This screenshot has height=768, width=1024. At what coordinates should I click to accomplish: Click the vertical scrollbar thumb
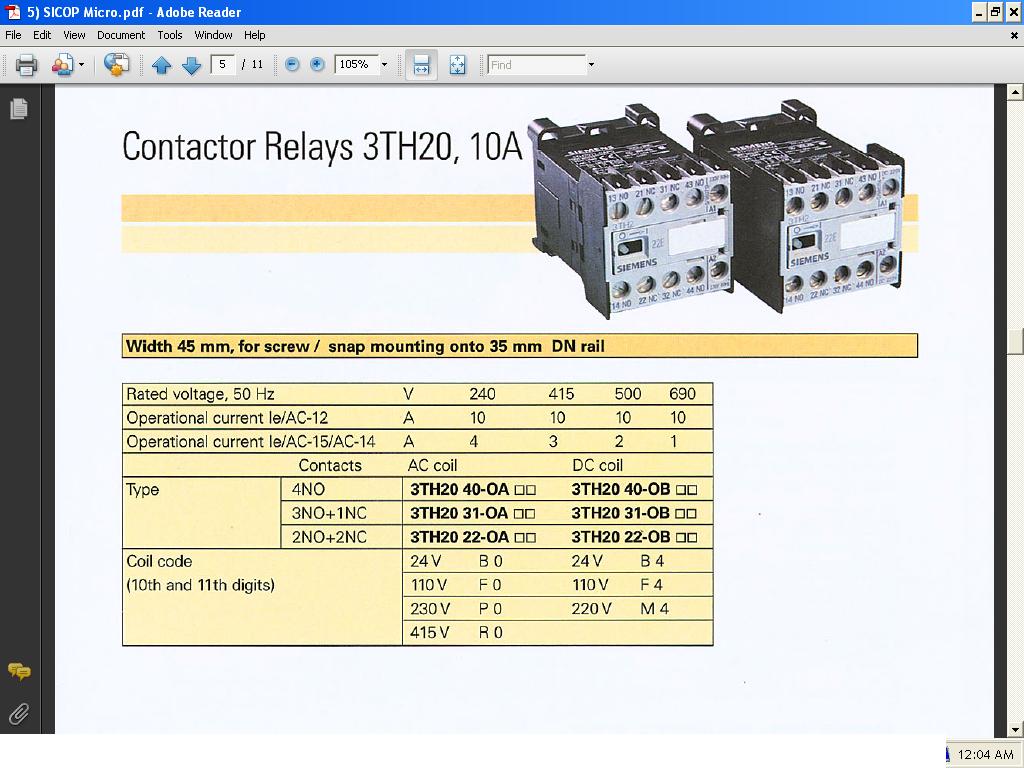coord(1014,342)
